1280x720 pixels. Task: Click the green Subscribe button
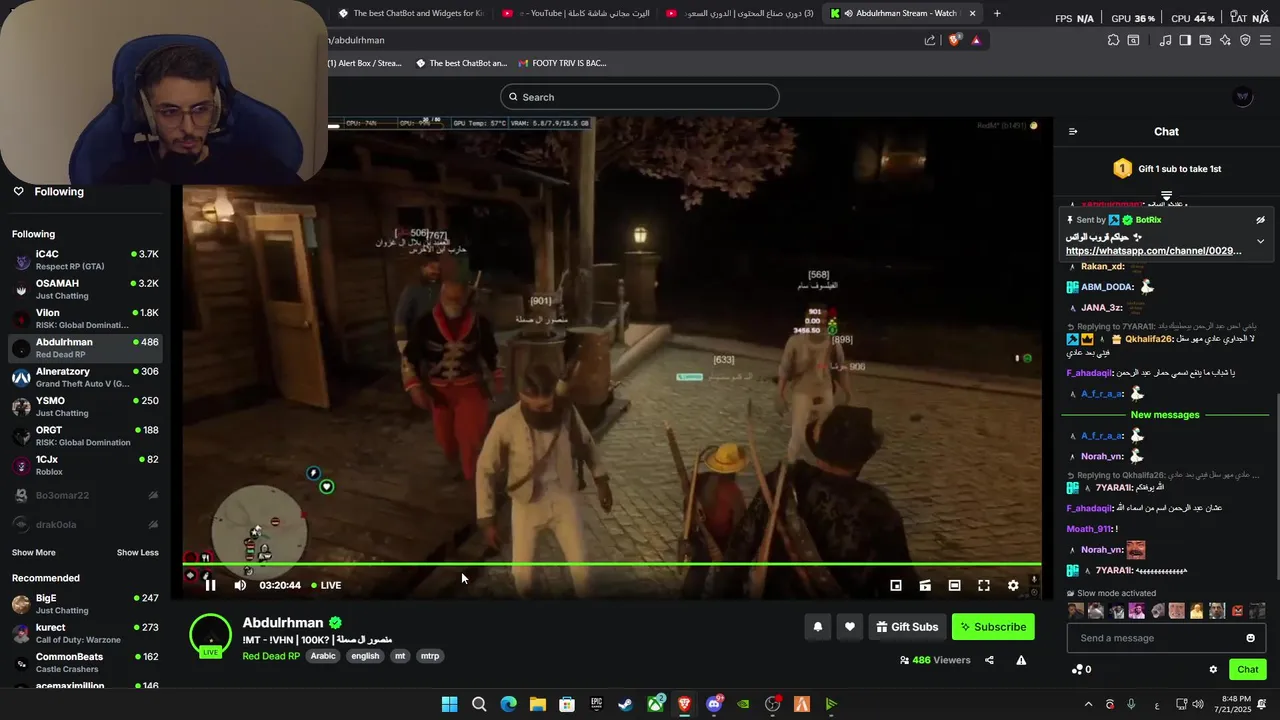[993, 627]
